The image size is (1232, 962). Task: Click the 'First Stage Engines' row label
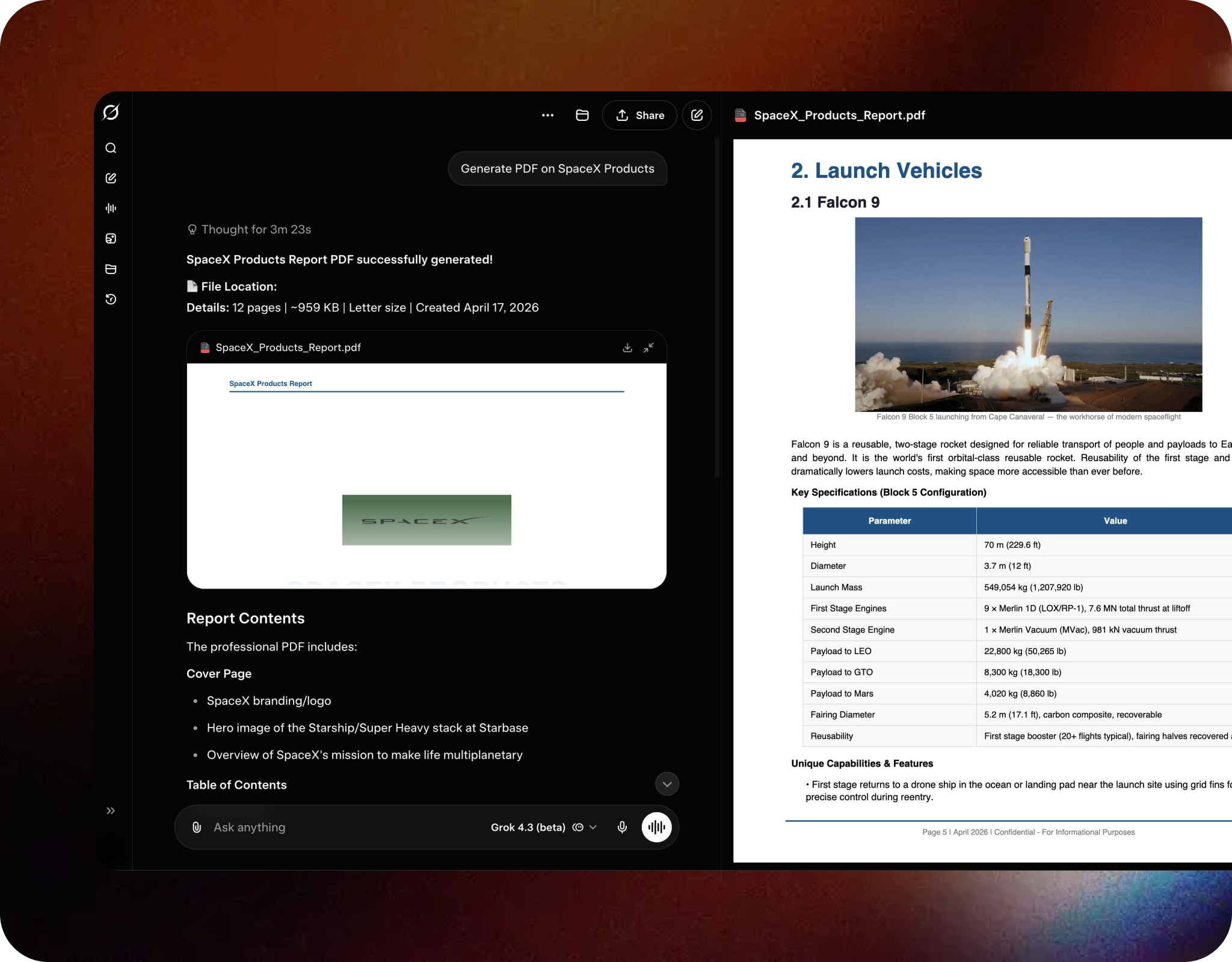[x=848, y=608]
